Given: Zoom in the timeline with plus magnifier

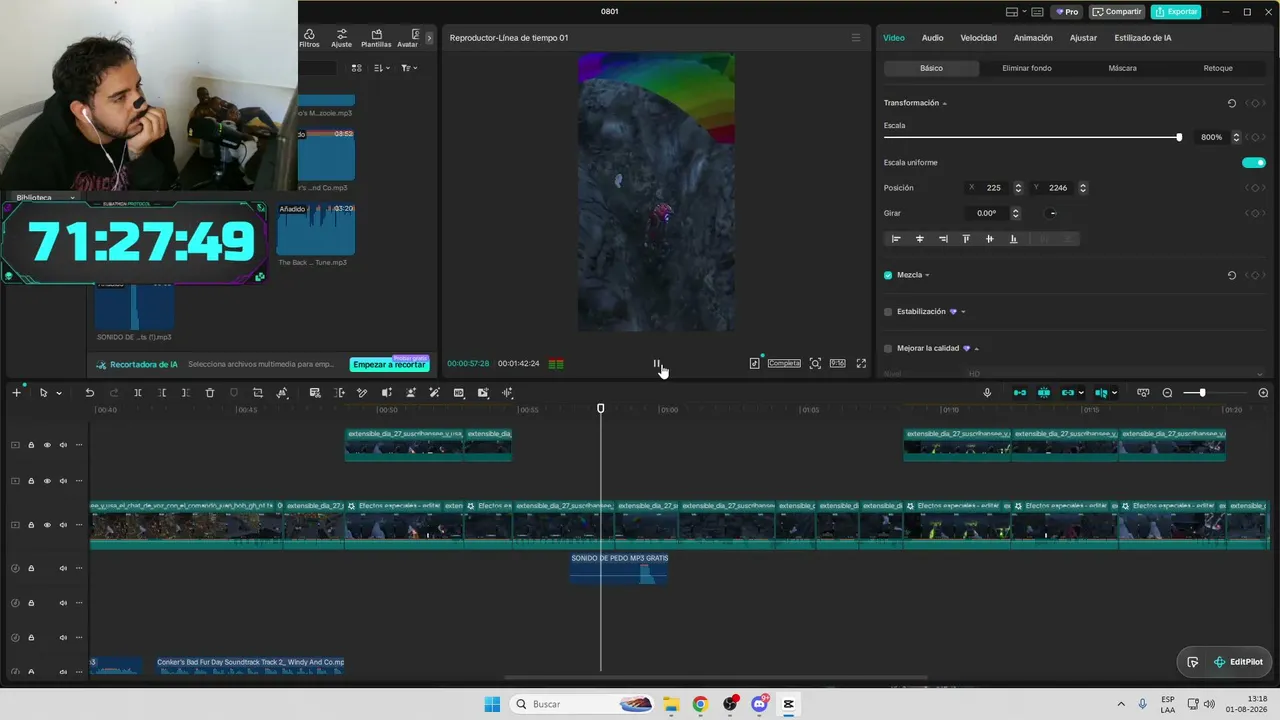Looking at the screenshot, I should tap(1263, 393).
